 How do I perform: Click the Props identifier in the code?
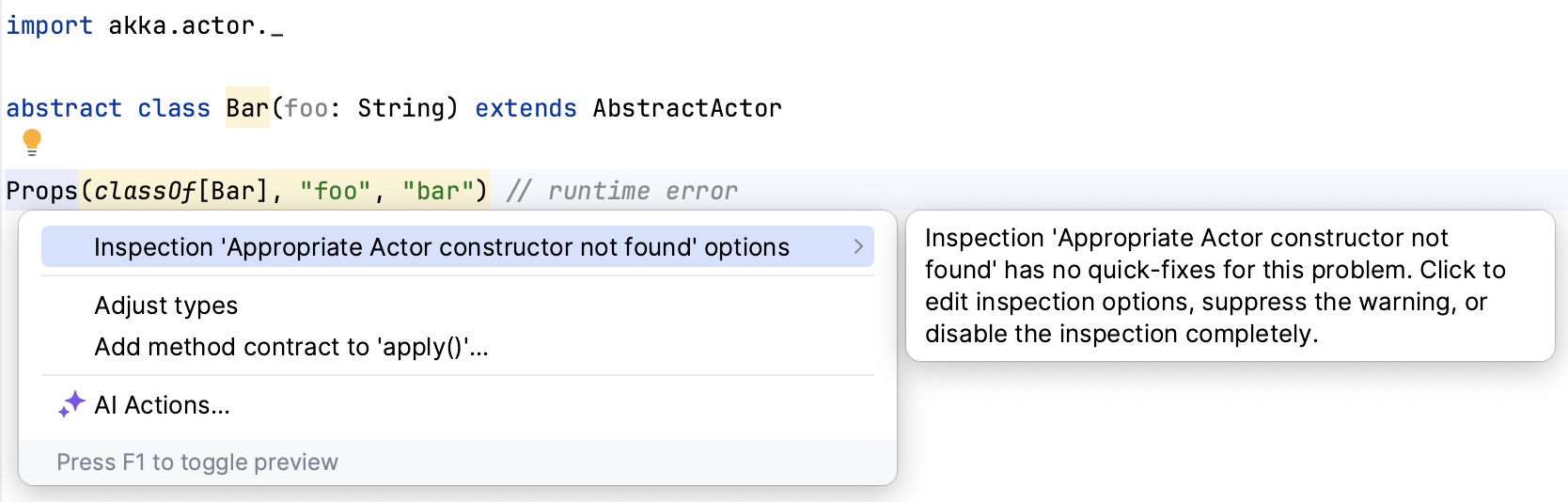point(42,191)
